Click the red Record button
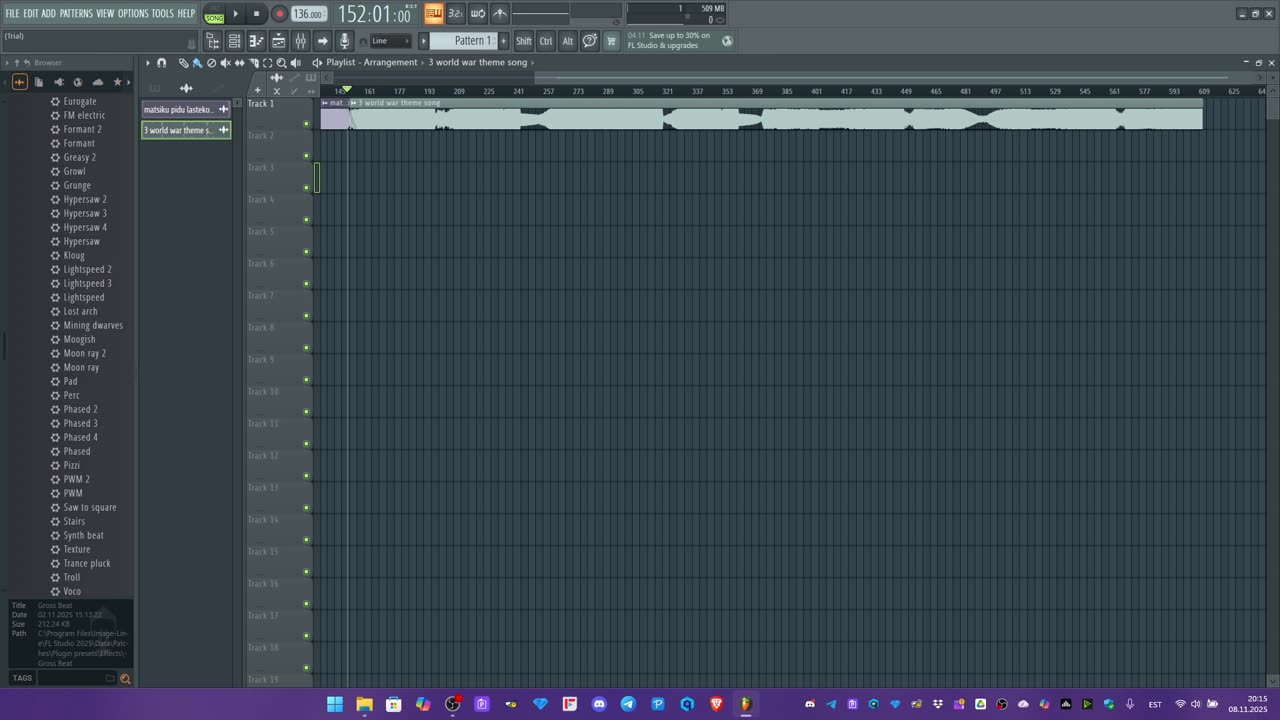The image size is (1280, 720). tap(279, 14)
